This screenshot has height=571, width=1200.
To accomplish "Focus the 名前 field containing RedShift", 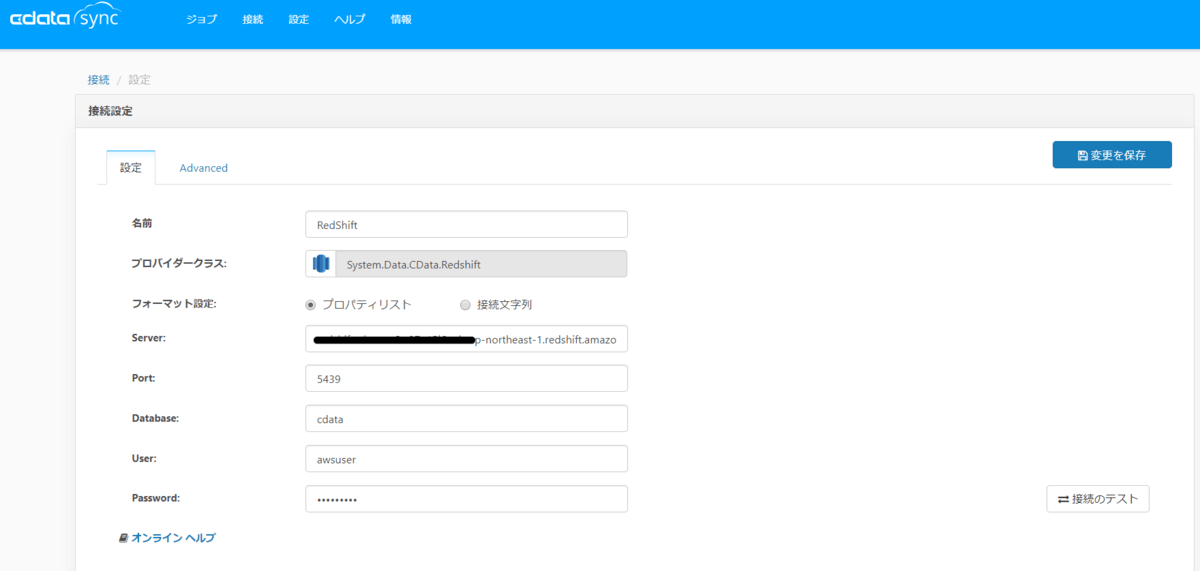I will click(466, 225).
